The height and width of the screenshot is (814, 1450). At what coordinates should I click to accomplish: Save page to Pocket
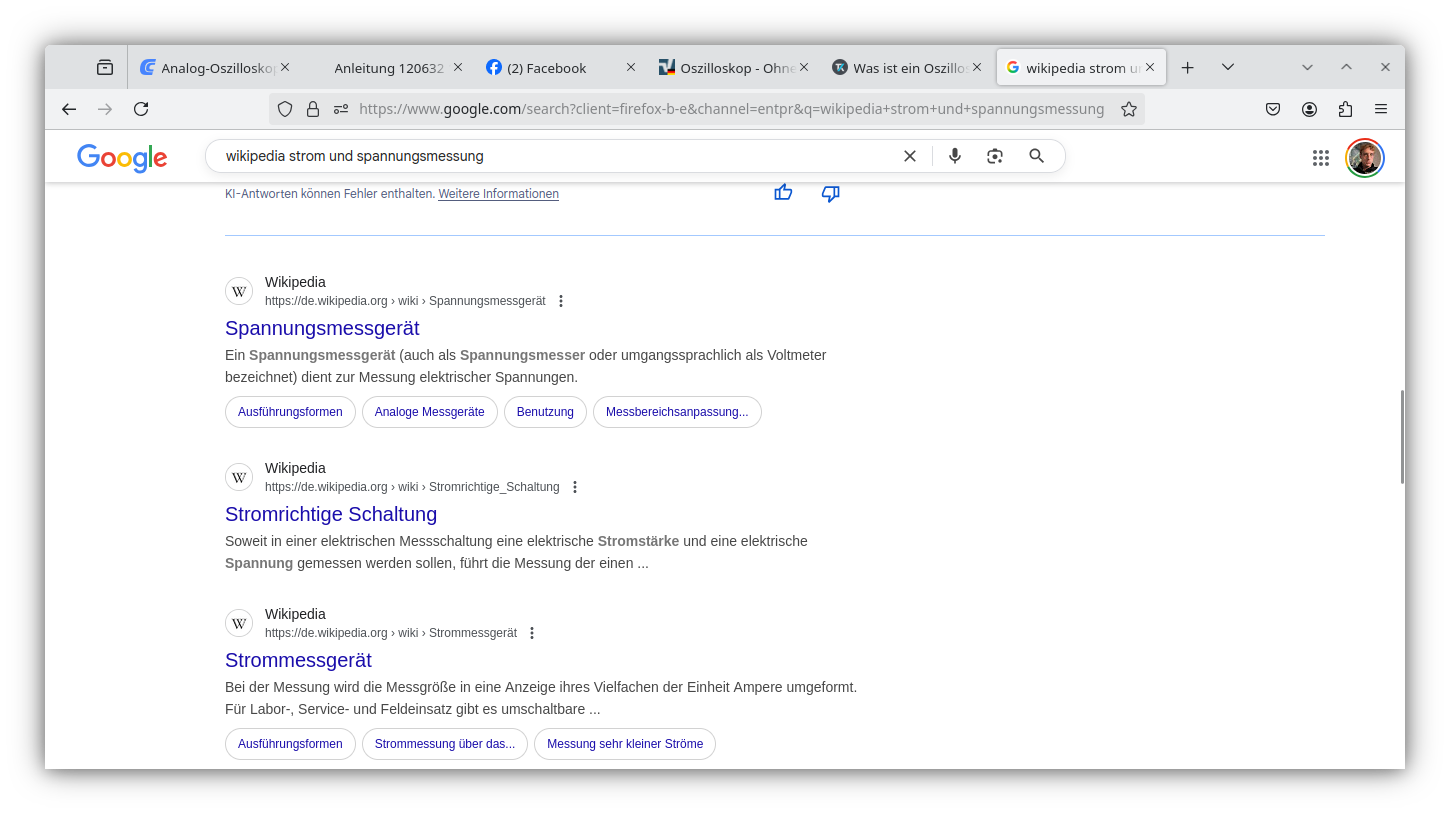pyautogui.click(x=1273, y=109)
